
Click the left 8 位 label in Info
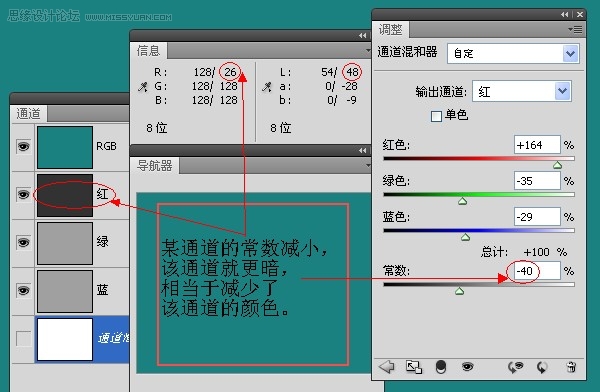tap(157, 127)
